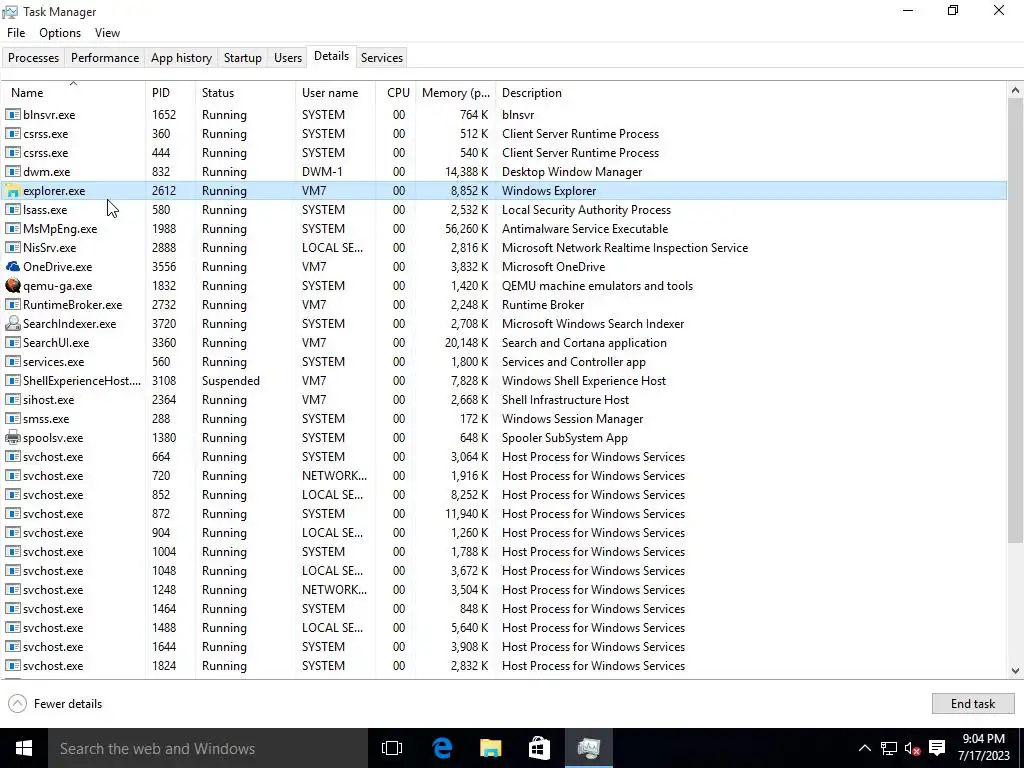Screen dimensions: 1024x768
Task: Click the Antimalware Service Executable description
Action: (584, 229)
